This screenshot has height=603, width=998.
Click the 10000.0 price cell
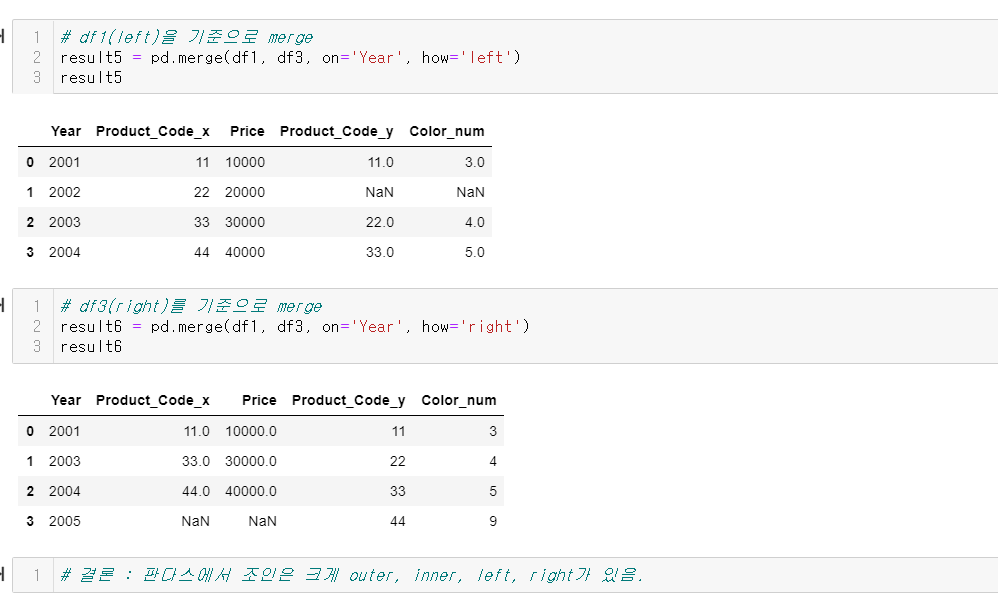(x=251, y=432)
